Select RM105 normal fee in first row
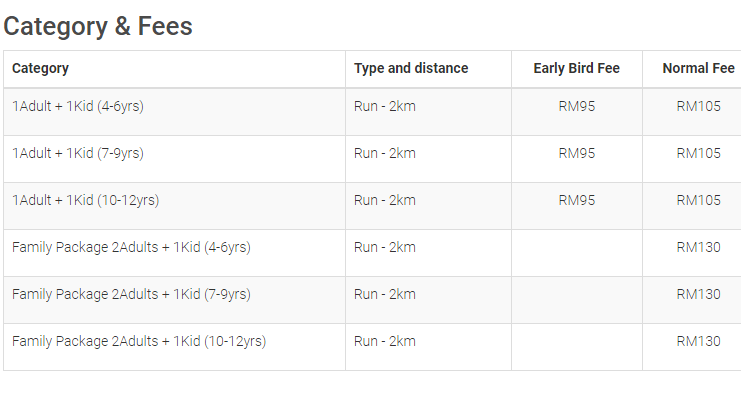Image resolution: width=741 pixels, height=394 pixels. 698,106
